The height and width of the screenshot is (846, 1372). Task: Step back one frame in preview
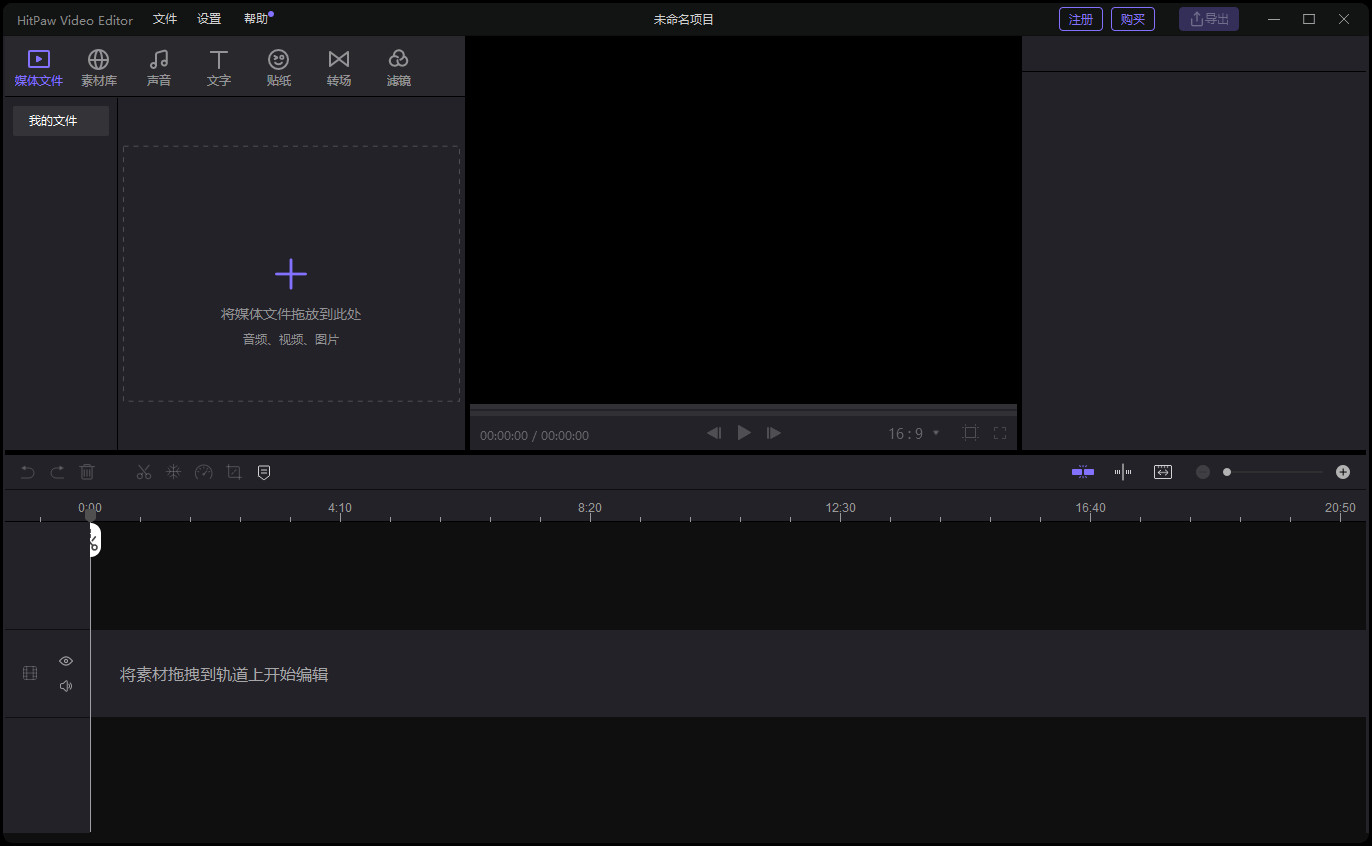click(x=714, y=433)
